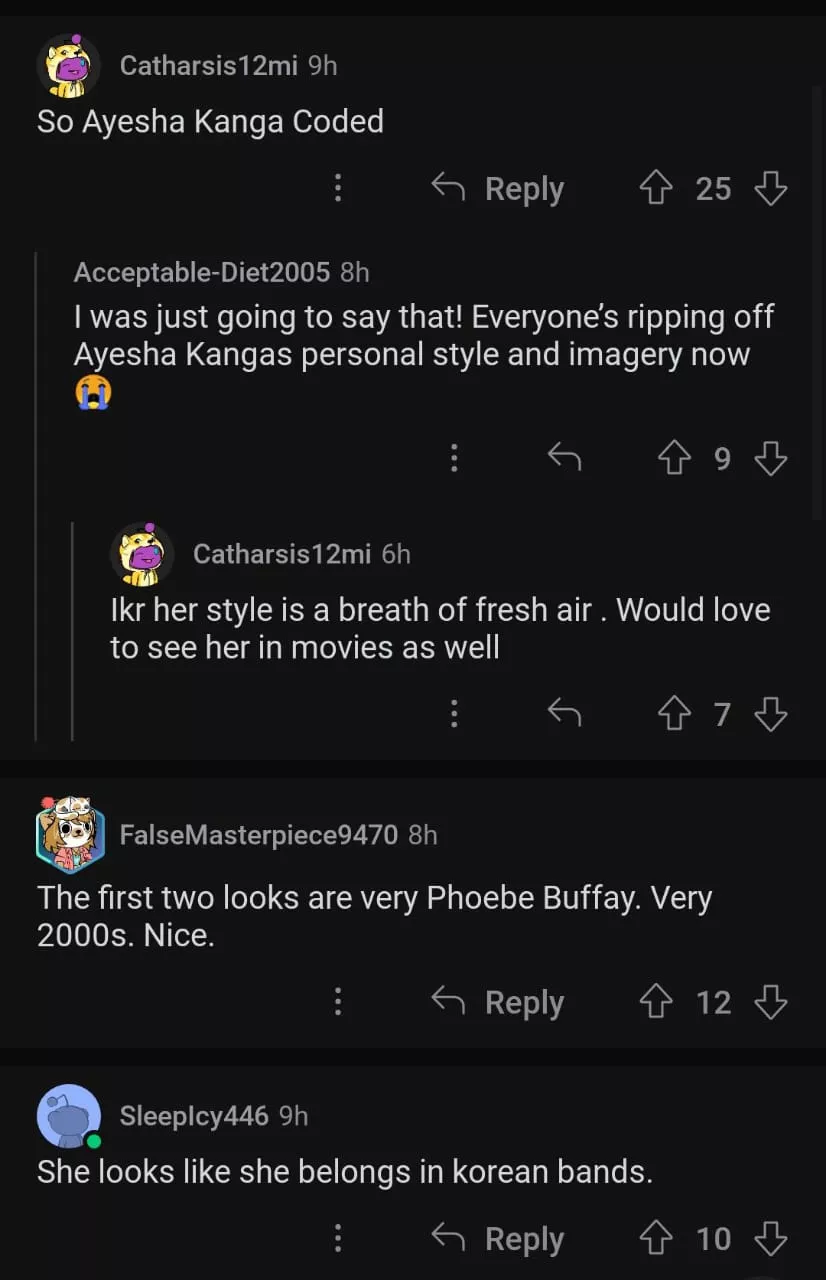Image resolution: width=826 pixels, height=1280 pixels.
Task: Downvote the korean bands comment
Action: tap(770, 1239)
